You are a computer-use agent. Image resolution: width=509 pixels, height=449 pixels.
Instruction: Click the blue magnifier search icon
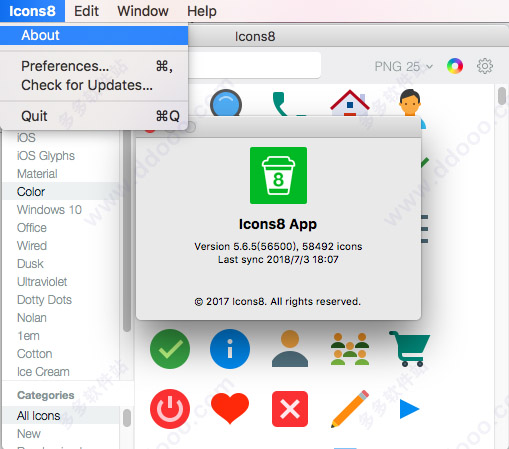pos(226,103)
